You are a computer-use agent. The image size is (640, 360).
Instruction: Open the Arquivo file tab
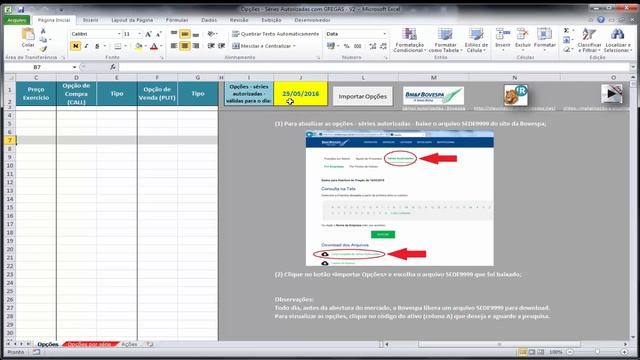[x=17, y=20]
